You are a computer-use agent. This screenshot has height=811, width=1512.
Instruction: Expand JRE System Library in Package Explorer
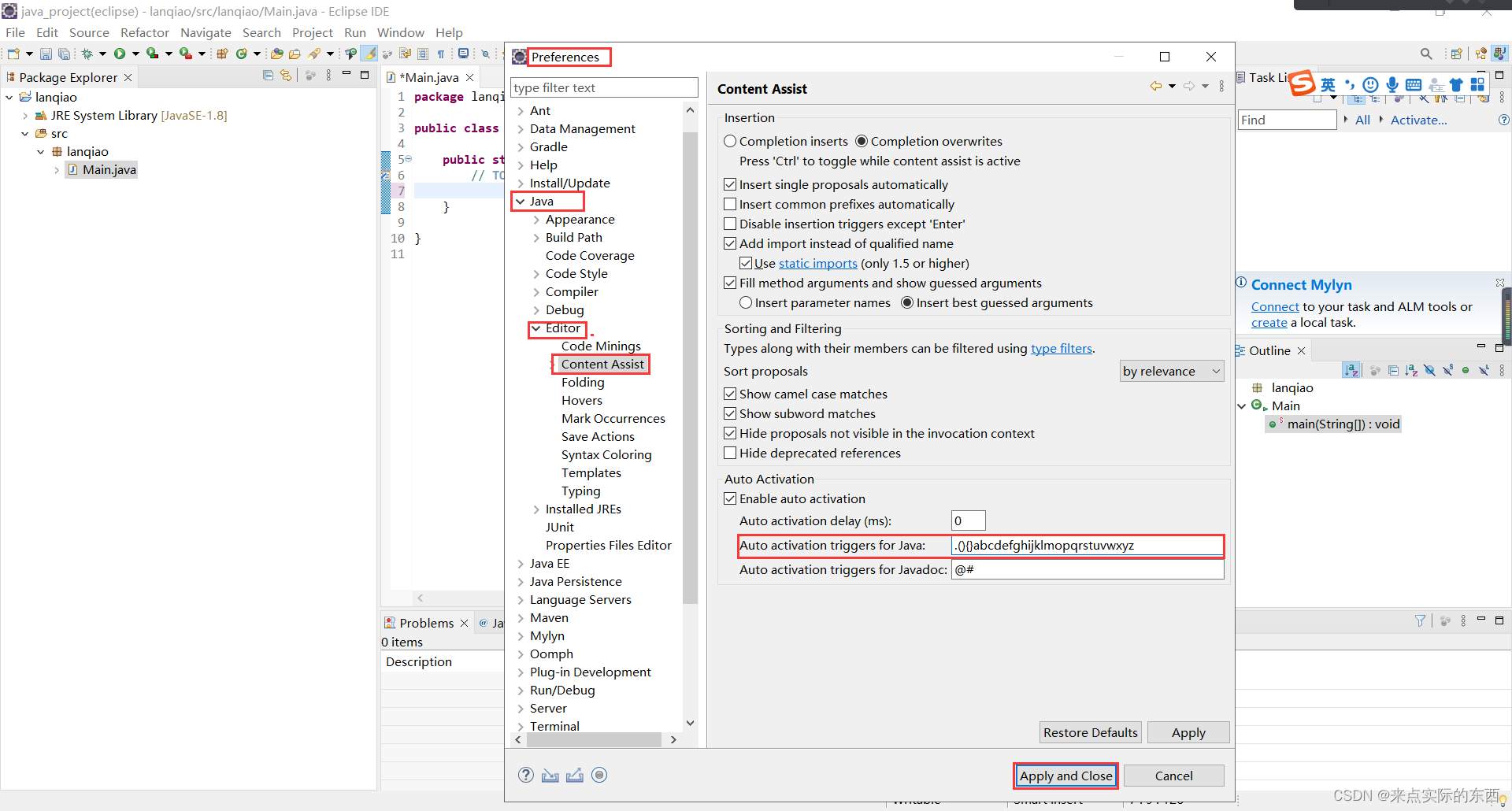coord(25,116)
